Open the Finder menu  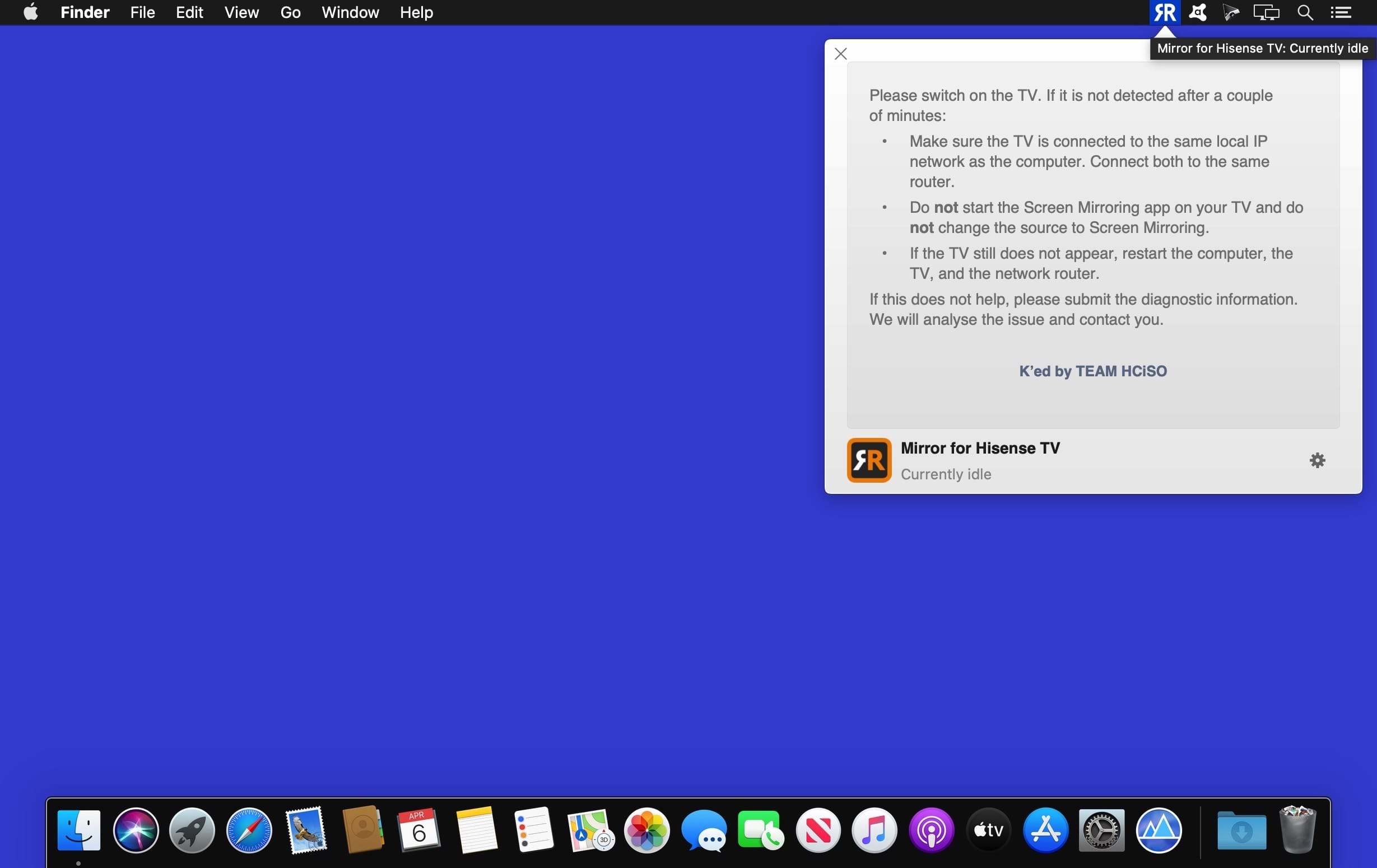pyautogui.click(x=85, y=12)
